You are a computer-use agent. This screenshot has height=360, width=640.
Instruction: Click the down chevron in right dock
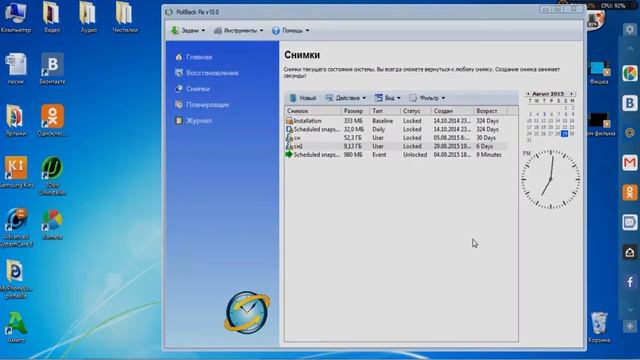coord(630,309)
